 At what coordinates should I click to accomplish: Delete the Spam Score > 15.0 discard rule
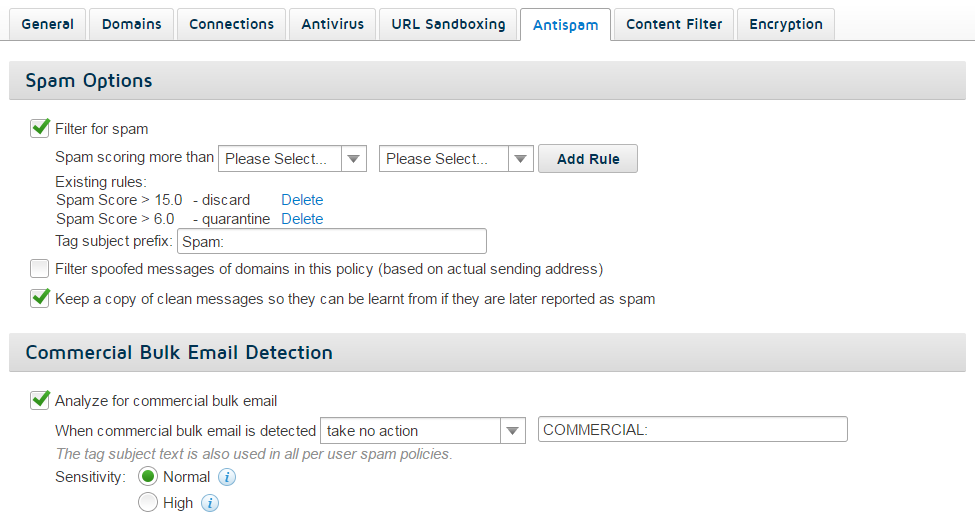coord(302,200)
